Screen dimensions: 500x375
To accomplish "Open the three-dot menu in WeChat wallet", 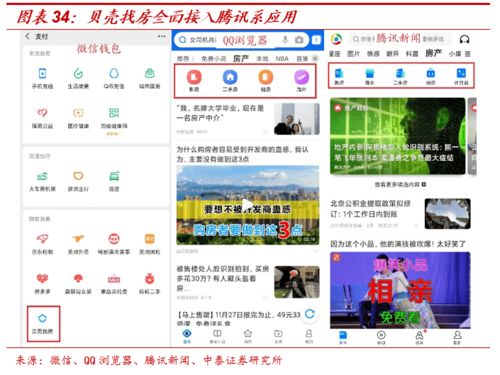I will (x=162, y=36).
